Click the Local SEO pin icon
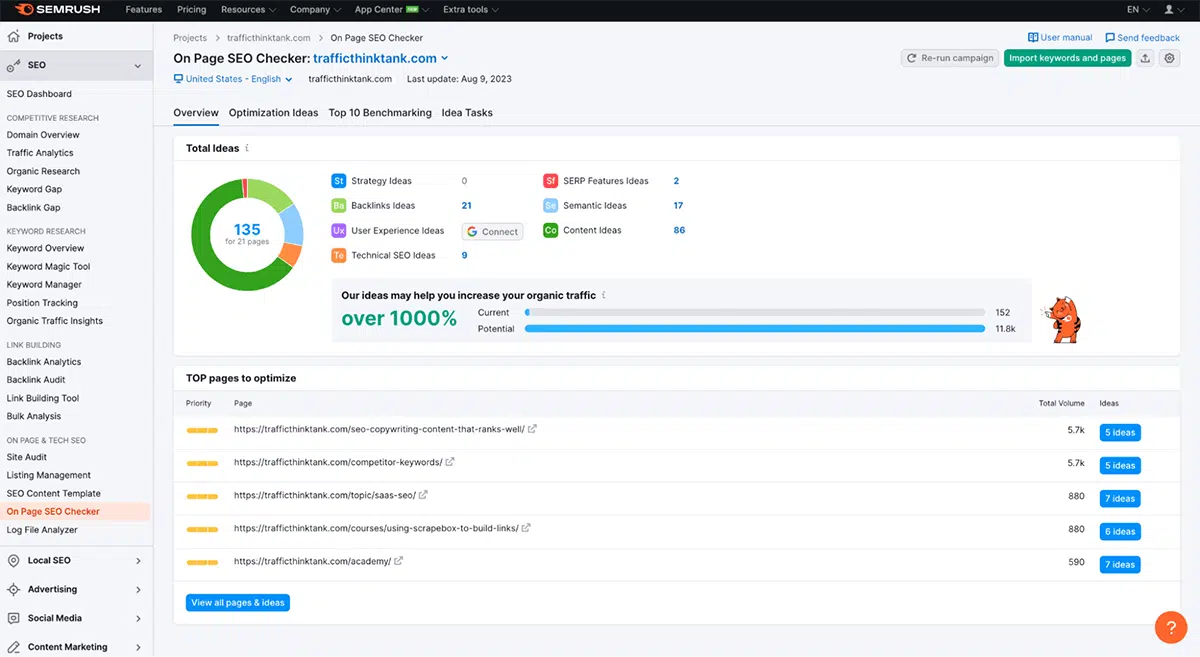Screen dimensions: 1200x657 click(14, 561)
